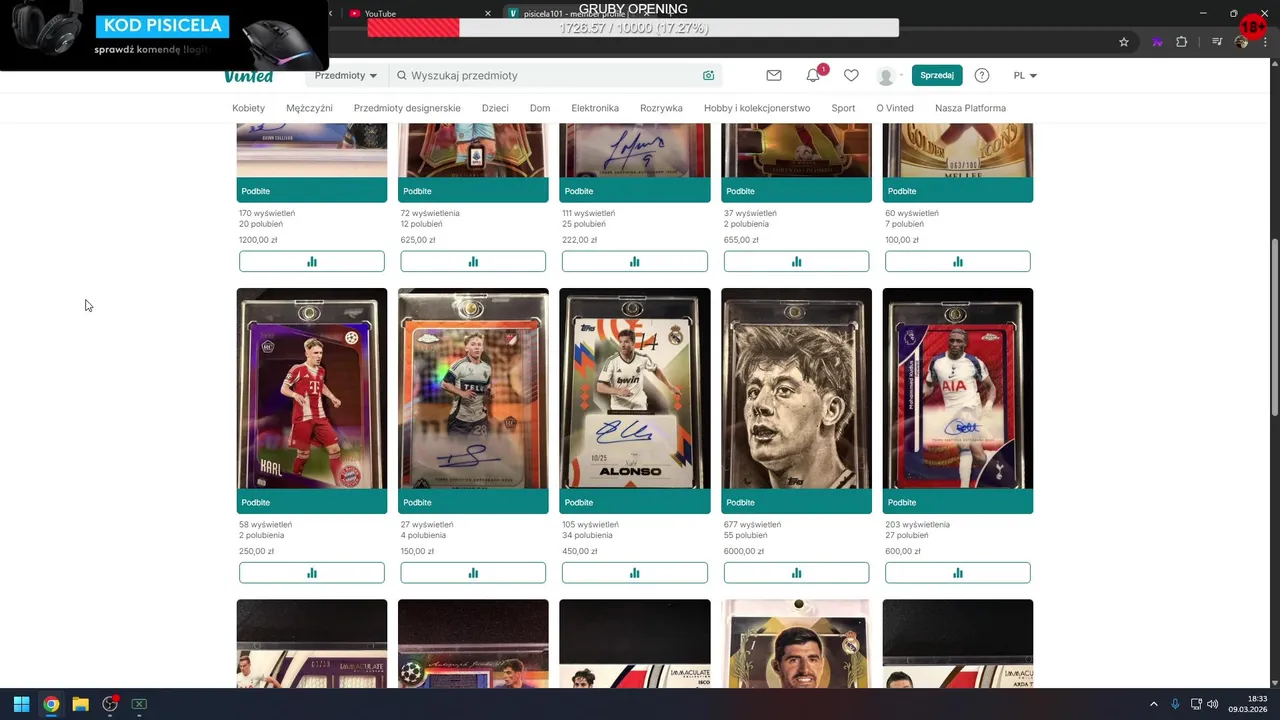The width and height of the screenshot is (1280, 720).
Task: Open the Windows Start menu
Action: [x=21, y=704]
